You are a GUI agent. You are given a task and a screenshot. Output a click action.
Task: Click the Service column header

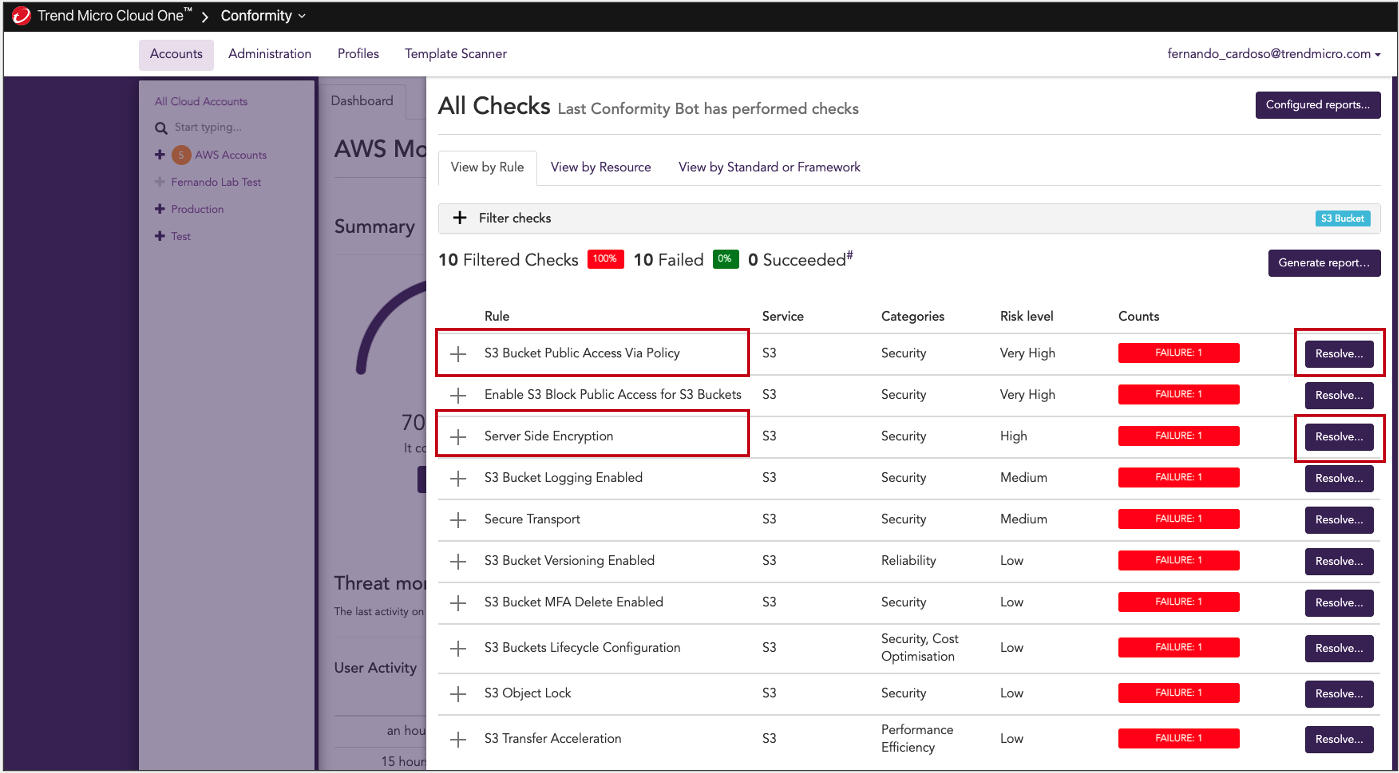pos(783,316)
